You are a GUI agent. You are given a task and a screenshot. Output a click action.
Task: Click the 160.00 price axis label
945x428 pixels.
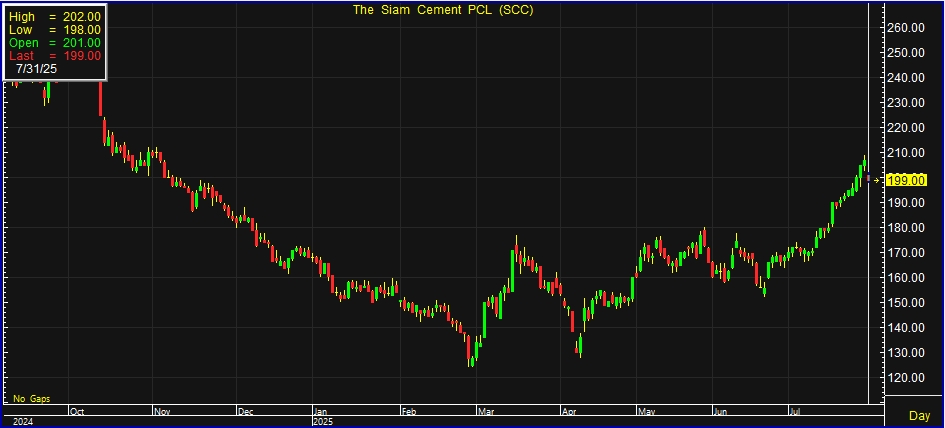[906, 278]
